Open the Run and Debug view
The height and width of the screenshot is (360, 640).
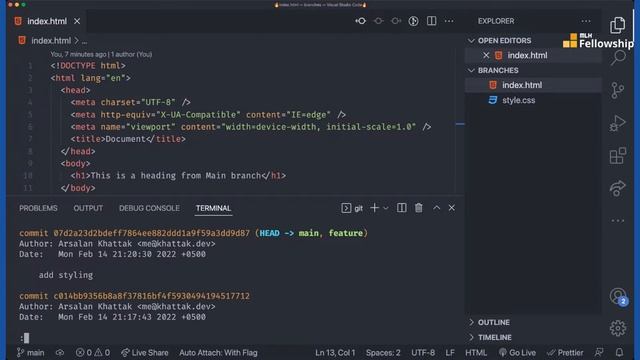click(x=618, y=123)
